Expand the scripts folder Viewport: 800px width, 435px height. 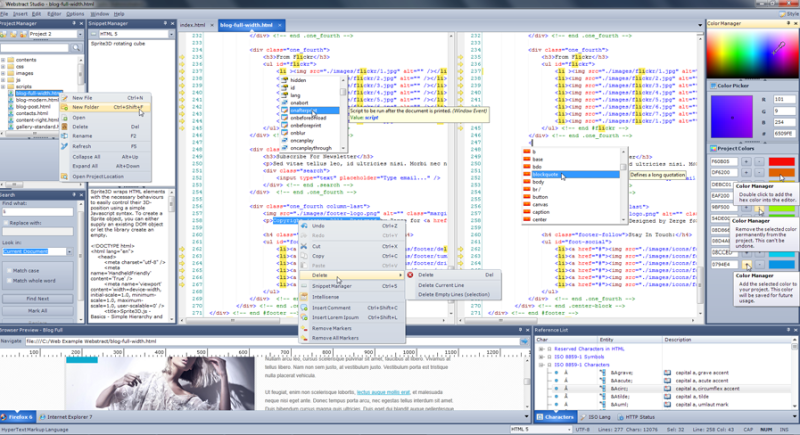pos(3,87)
